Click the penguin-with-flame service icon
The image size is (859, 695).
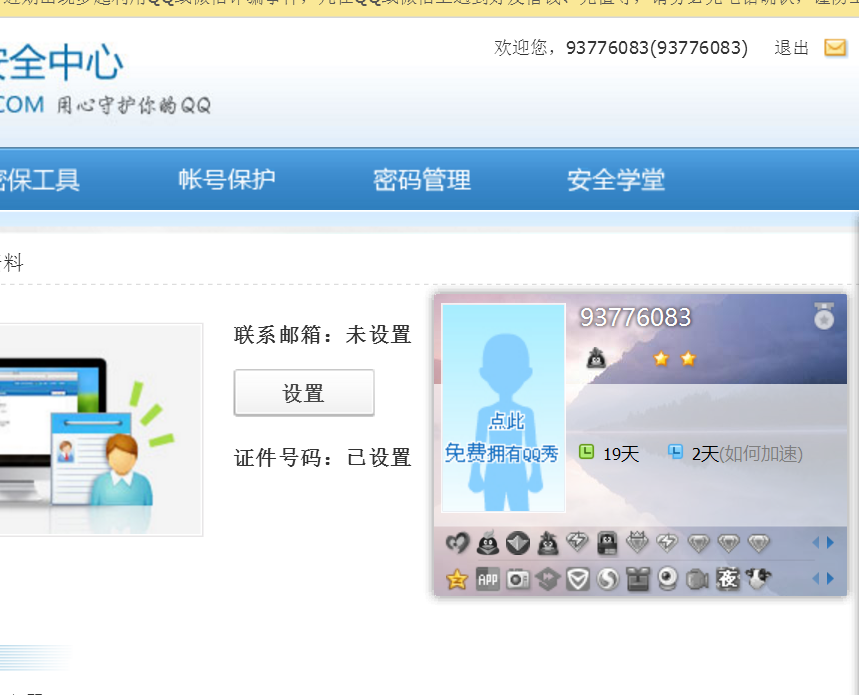(x=488, y=543)
